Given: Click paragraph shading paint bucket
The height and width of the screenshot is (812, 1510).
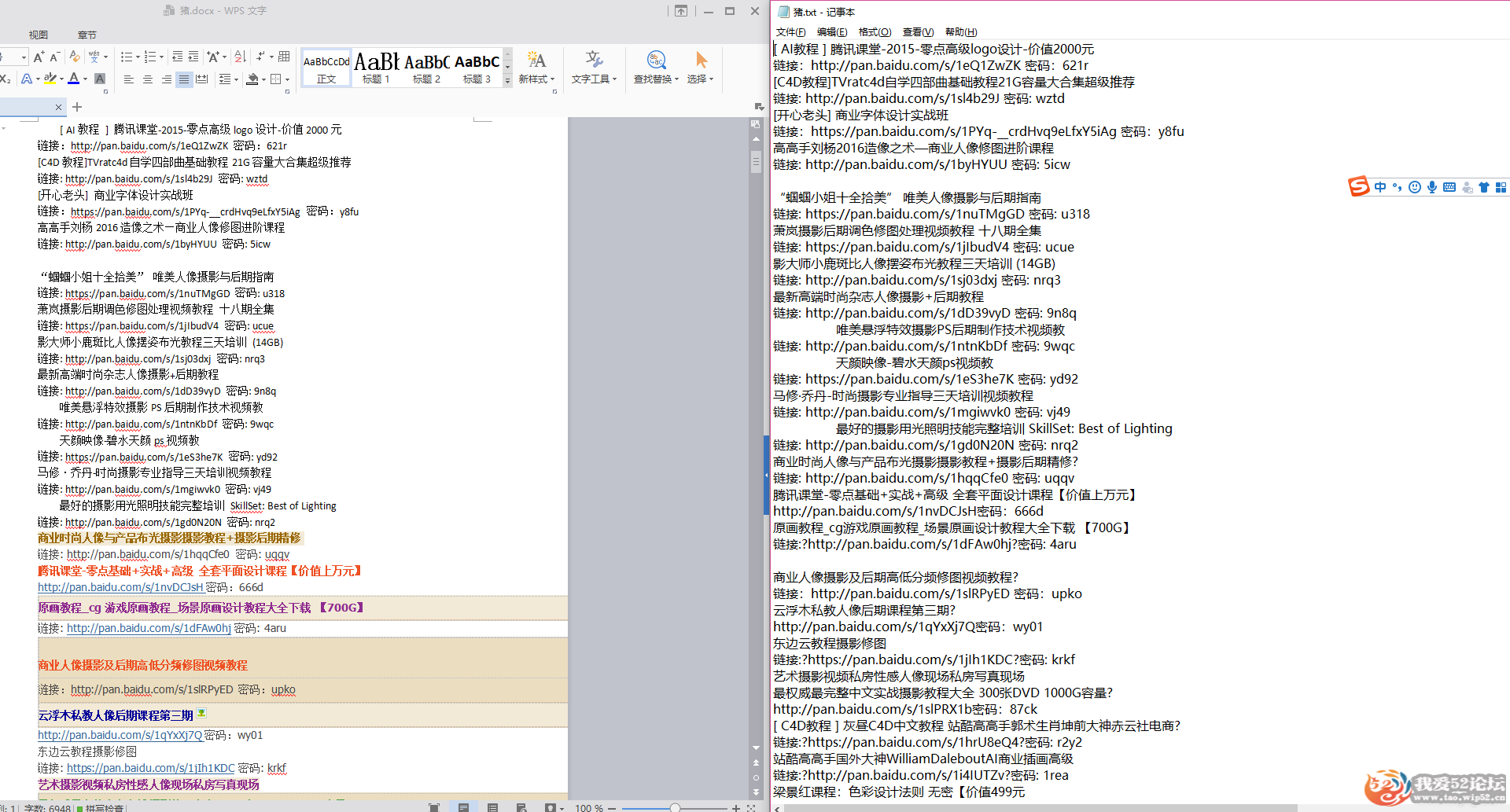Looking at the screenshot, I should 252,79.
